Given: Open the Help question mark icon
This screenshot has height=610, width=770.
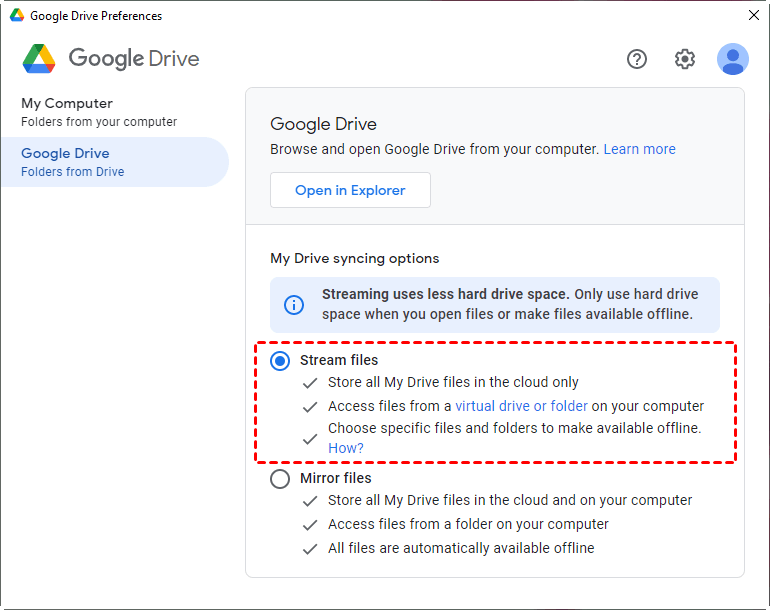Looking at the screenshot, I should (x=637, y=59).
